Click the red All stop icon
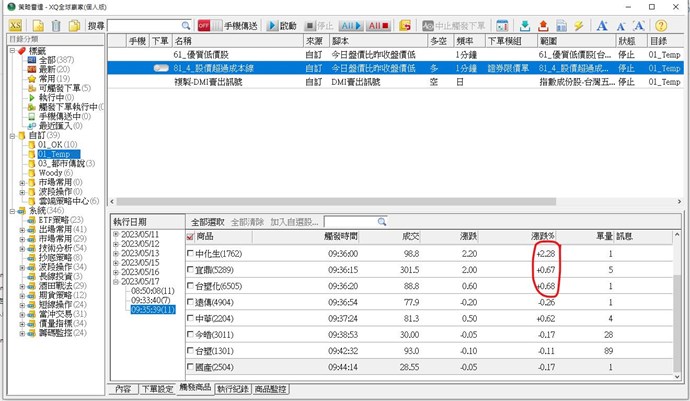 (x=379, y=25)
